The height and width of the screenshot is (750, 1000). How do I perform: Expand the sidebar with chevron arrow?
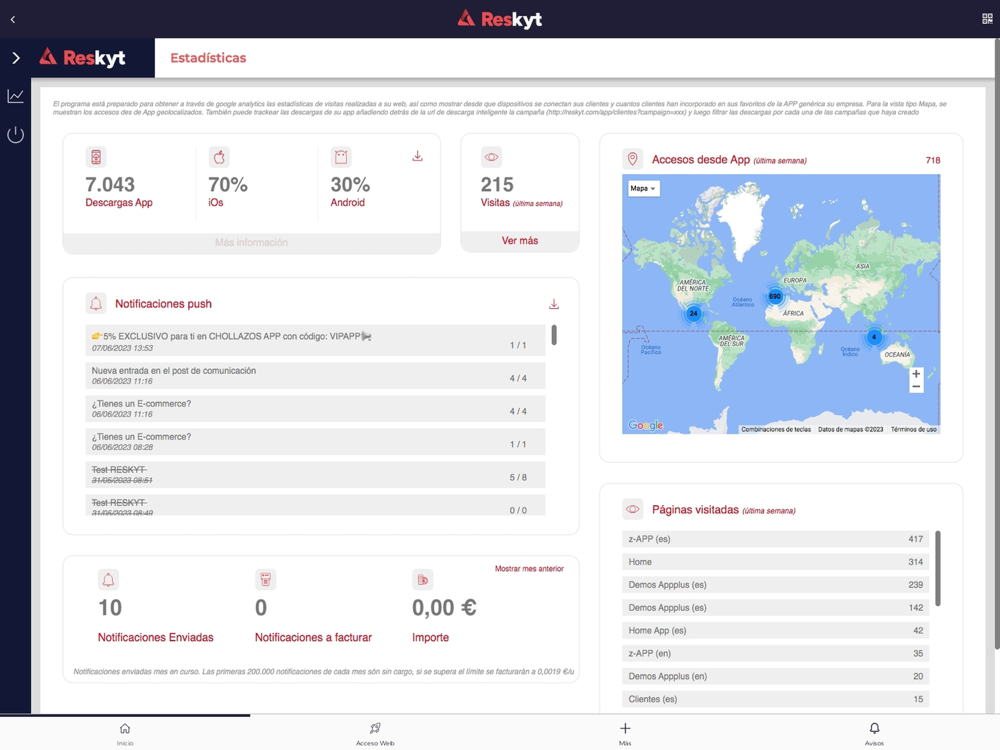coord(16,58)
